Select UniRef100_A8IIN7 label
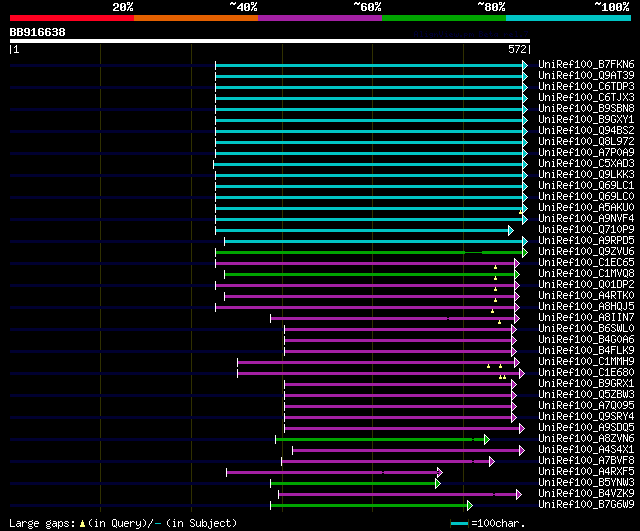Image resolution: width=640 pixels, height=531 pixels. [586, 318]
